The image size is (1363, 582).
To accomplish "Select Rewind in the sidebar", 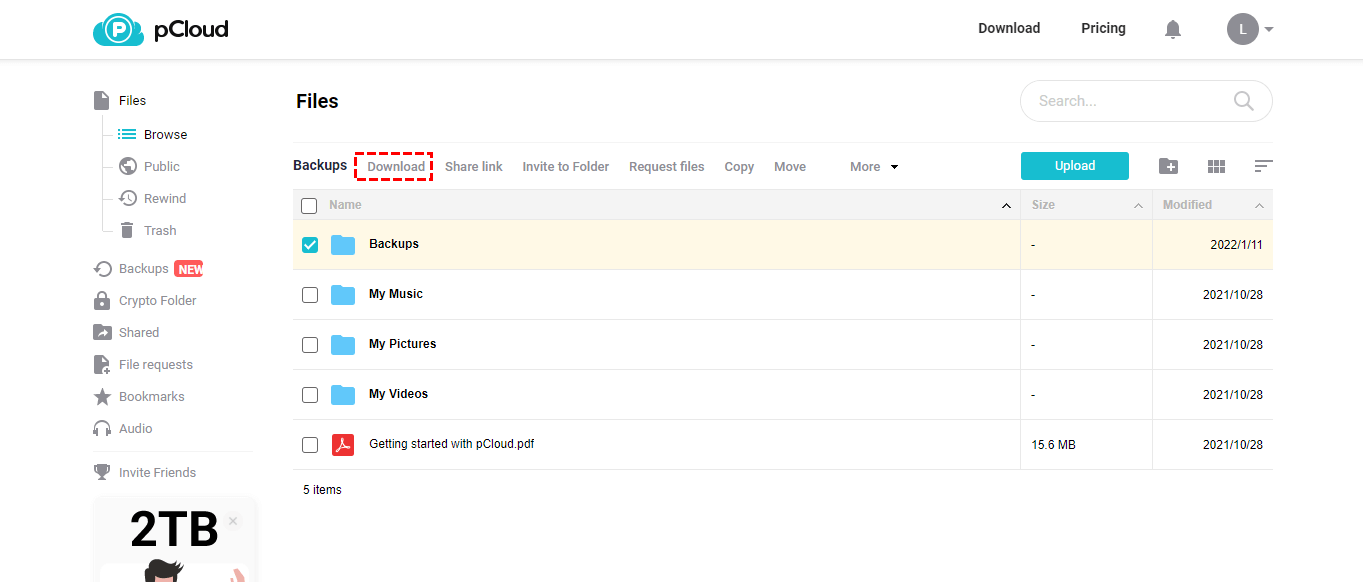I will click(x=165, y=198).
